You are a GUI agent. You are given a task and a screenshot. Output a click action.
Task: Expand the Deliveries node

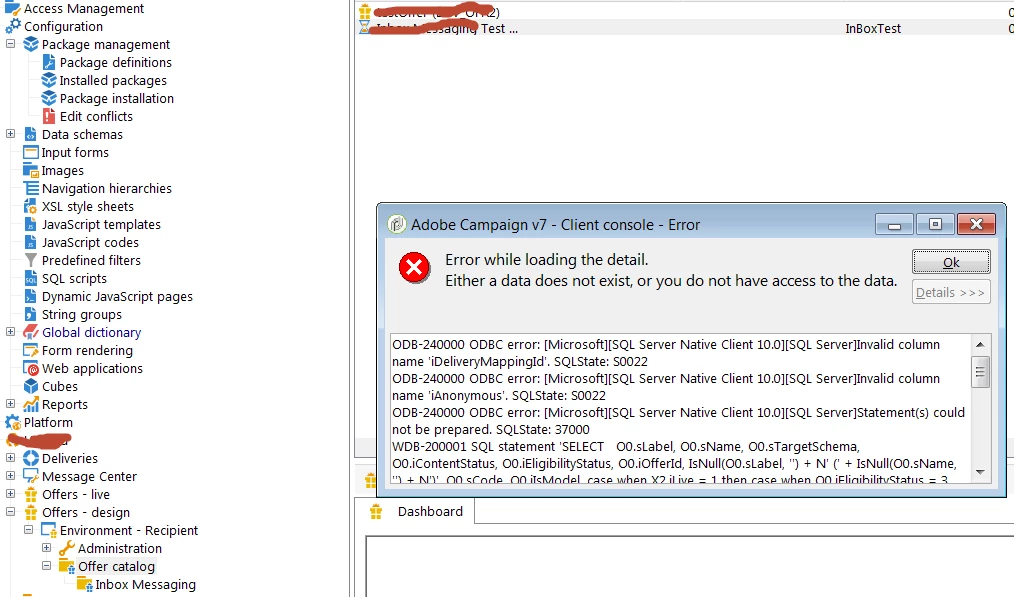10,458
